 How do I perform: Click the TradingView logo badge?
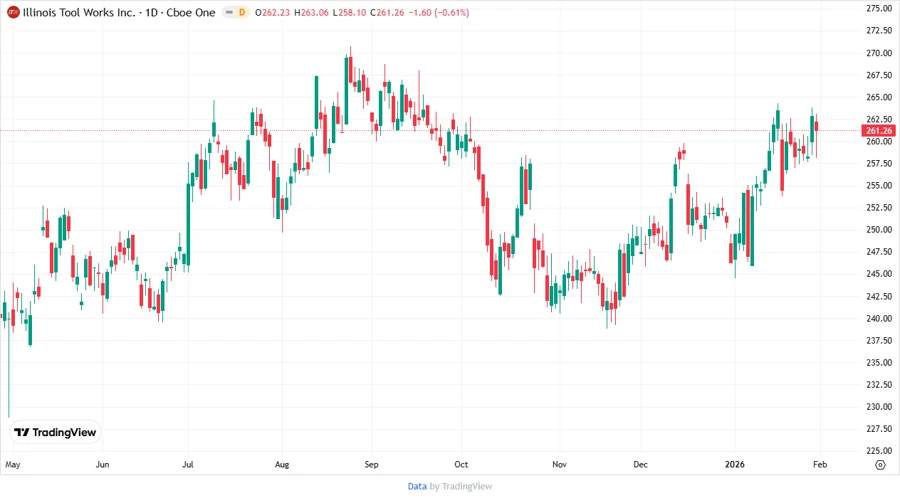55,432
